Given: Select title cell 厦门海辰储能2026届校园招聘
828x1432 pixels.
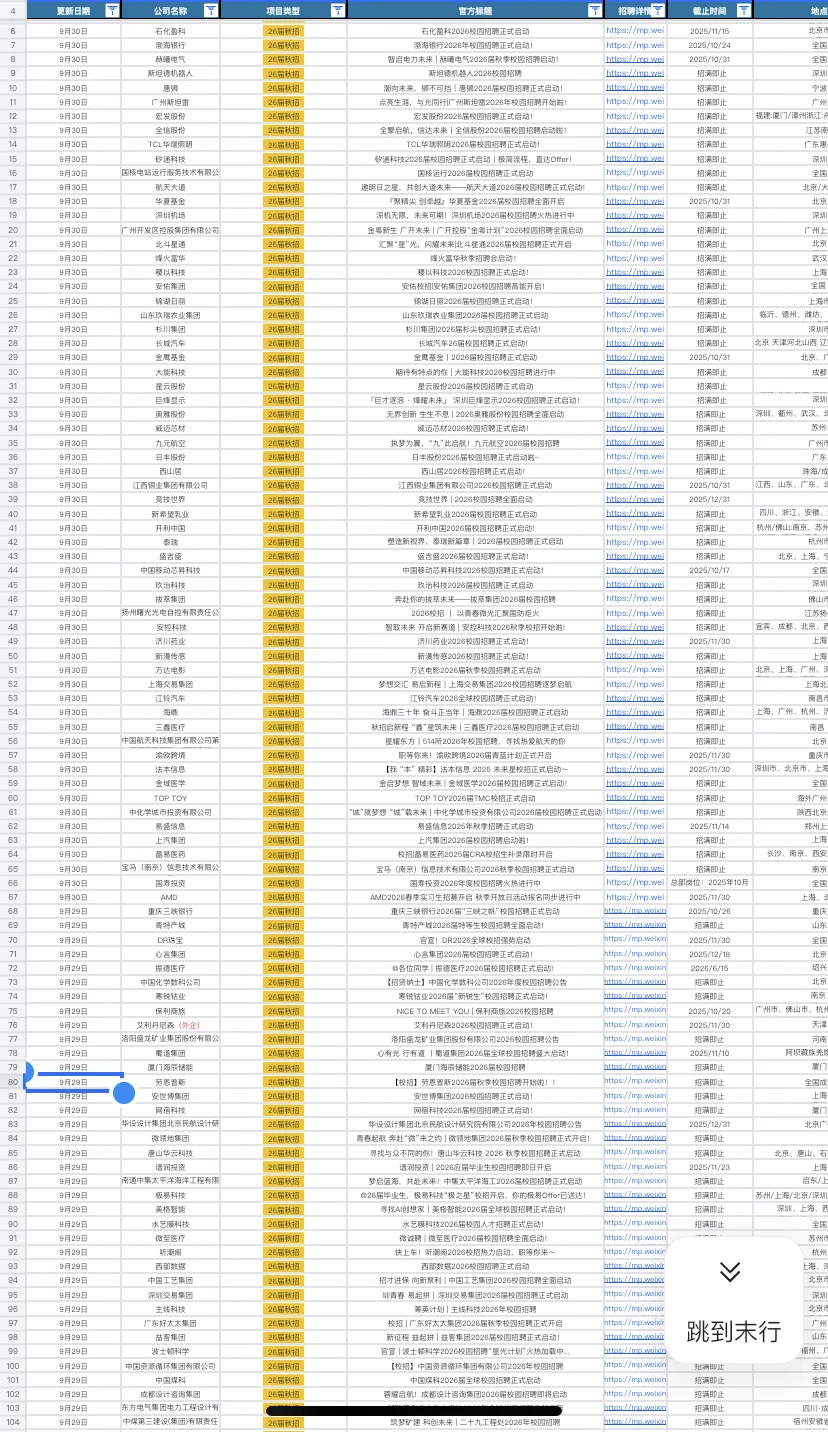Looking at the screenshot, I should [475, 1067].
